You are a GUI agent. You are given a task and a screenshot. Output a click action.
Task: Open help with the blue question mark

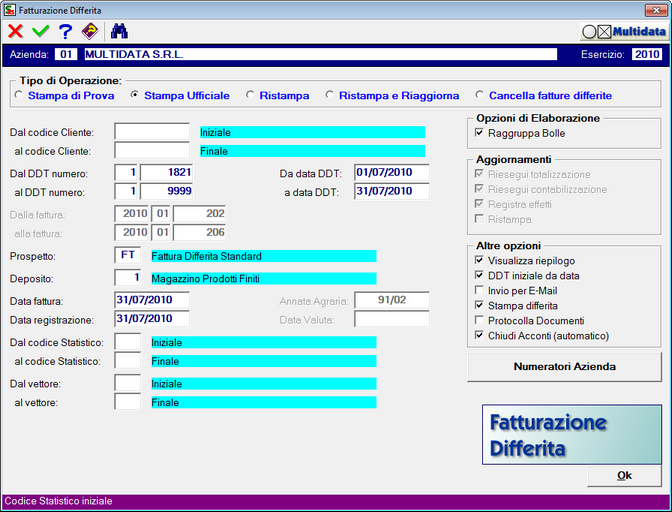(x=66, y=31)
